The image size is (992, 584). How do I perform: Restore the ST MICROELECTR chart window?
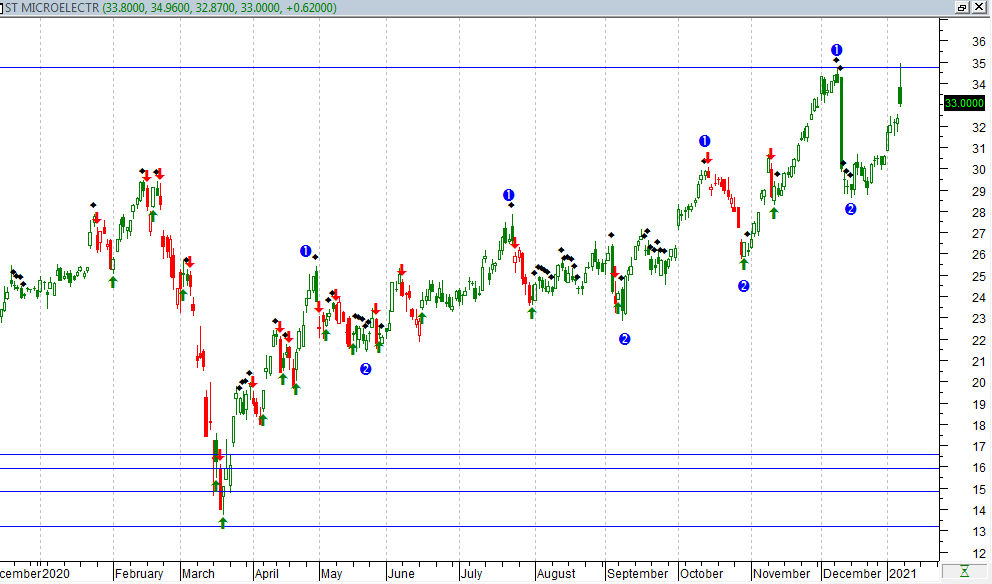[962, 7]
